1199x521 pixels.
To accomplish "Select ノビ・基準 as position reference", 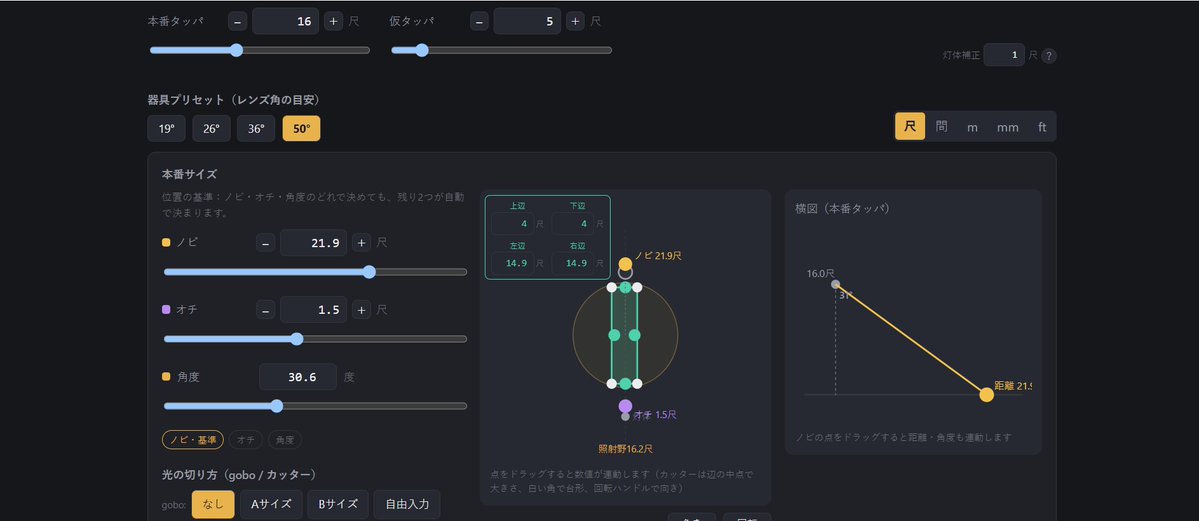I will tap(193, 440).
